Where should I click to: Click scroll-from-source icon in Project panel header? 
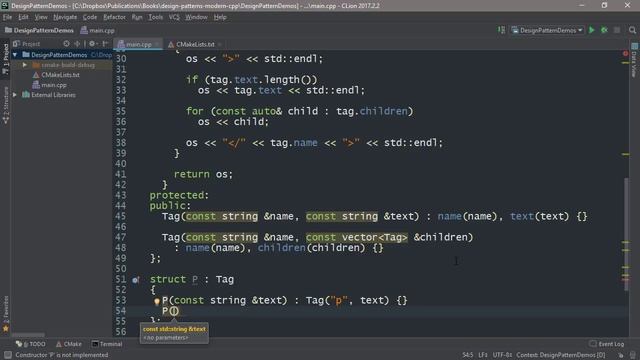(67, 44)
